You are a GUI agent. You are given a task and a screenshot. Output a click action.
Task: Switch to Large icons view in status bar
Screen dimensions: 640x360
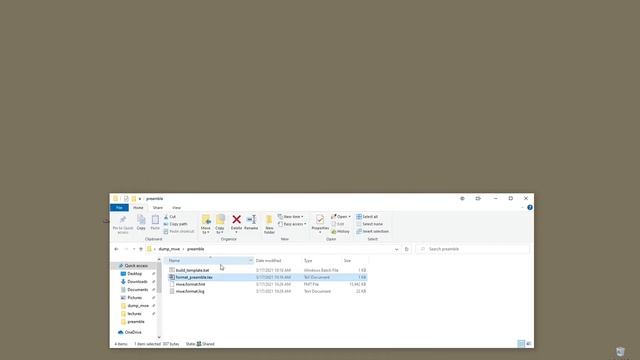click(529, 344)
